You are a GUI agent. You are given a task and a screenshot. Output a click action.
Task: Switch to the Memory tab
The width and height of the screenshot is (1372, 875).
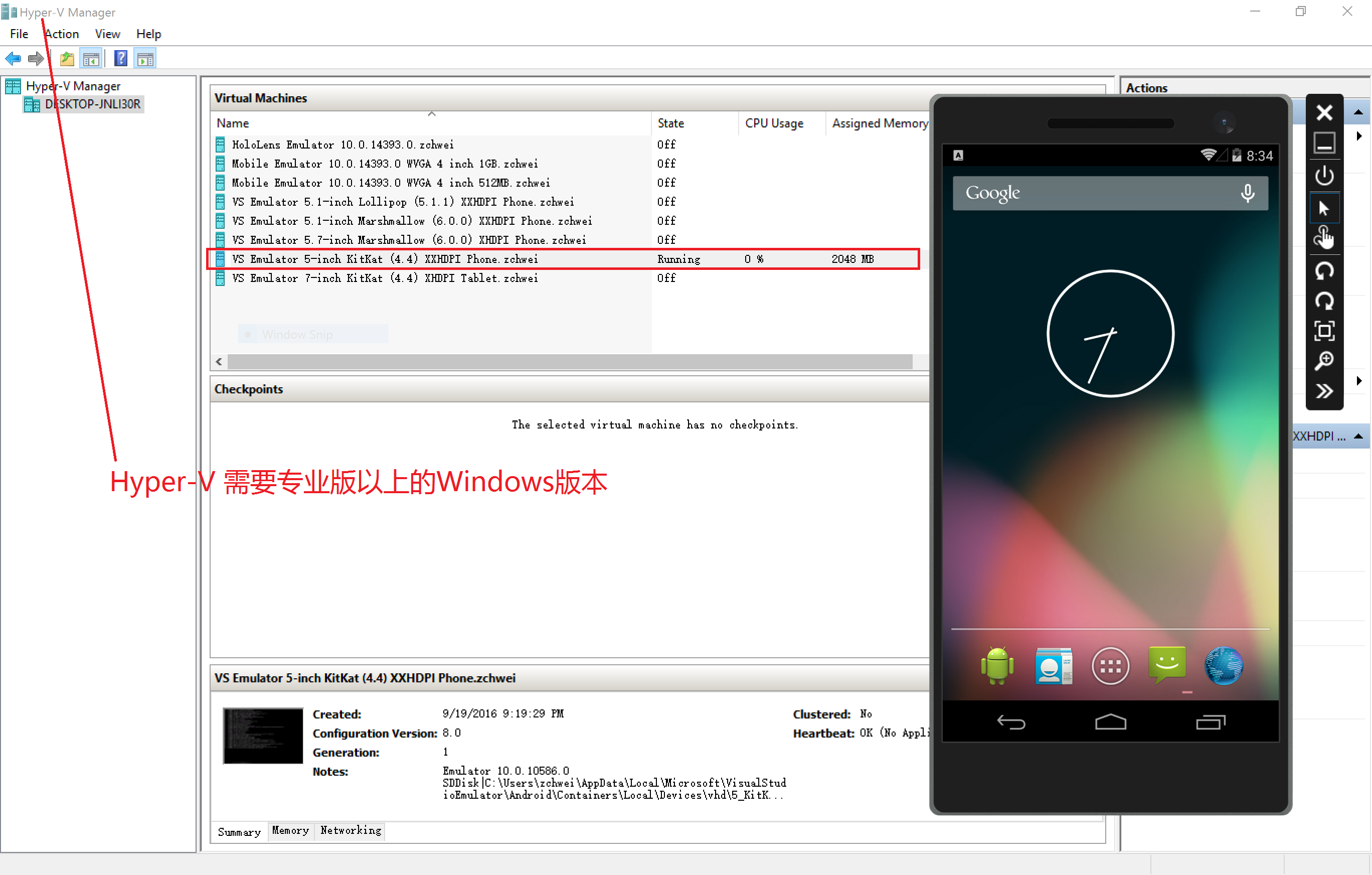pos(290,831)
